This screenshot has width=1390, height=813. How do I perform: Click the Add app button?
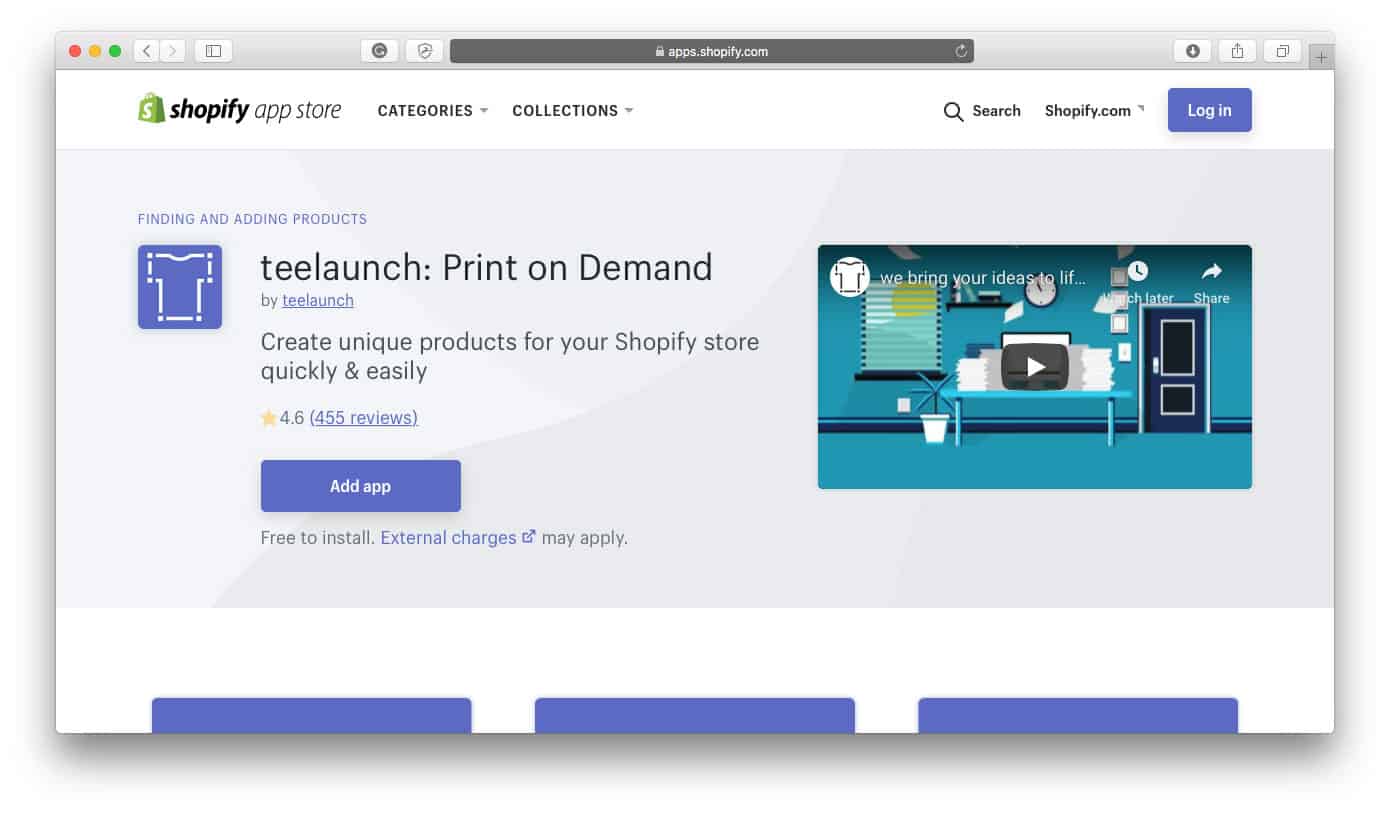coord(360,486)
